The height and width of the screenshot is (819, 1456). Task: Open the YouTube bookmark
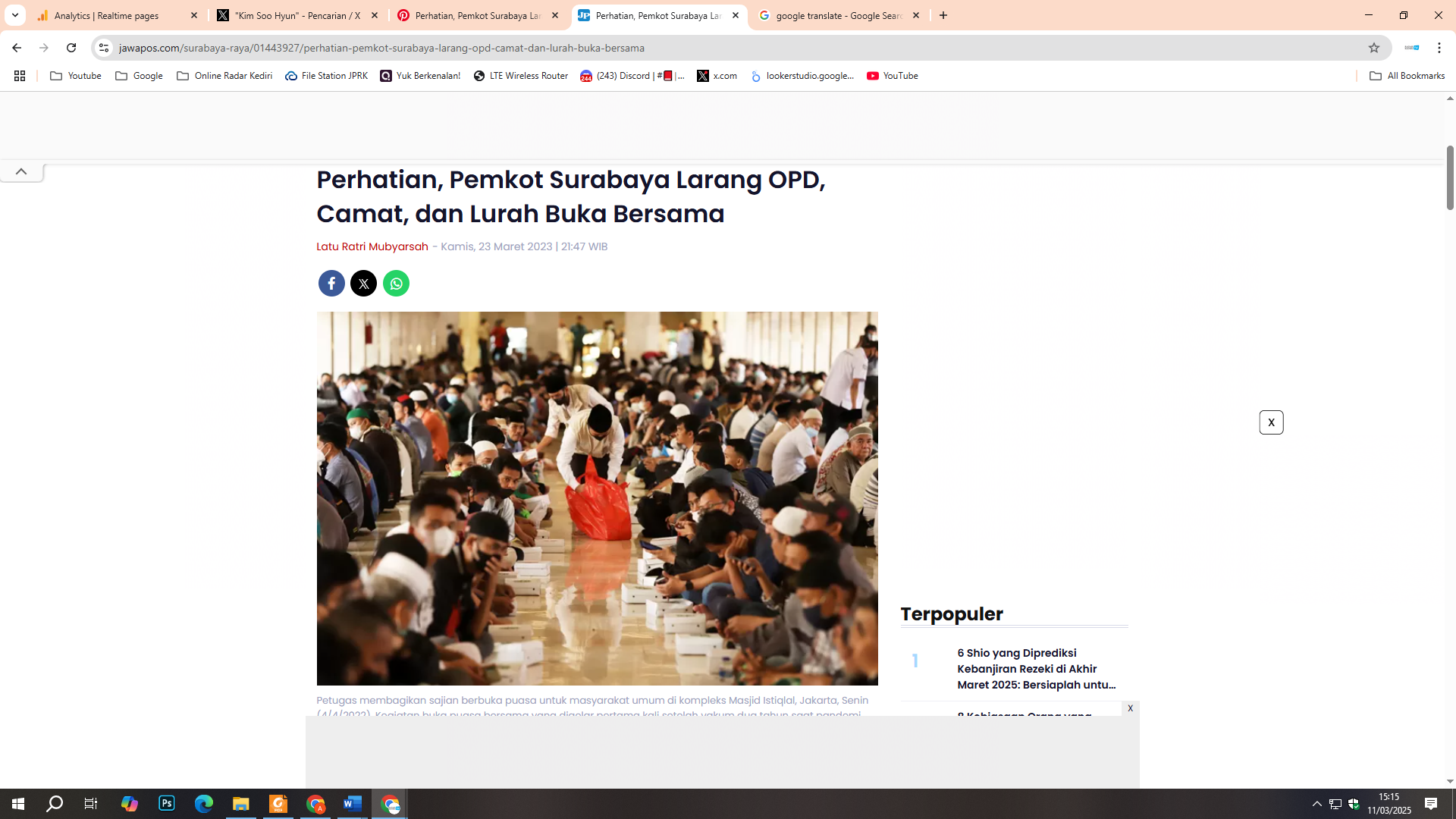[x=893, y=76]
